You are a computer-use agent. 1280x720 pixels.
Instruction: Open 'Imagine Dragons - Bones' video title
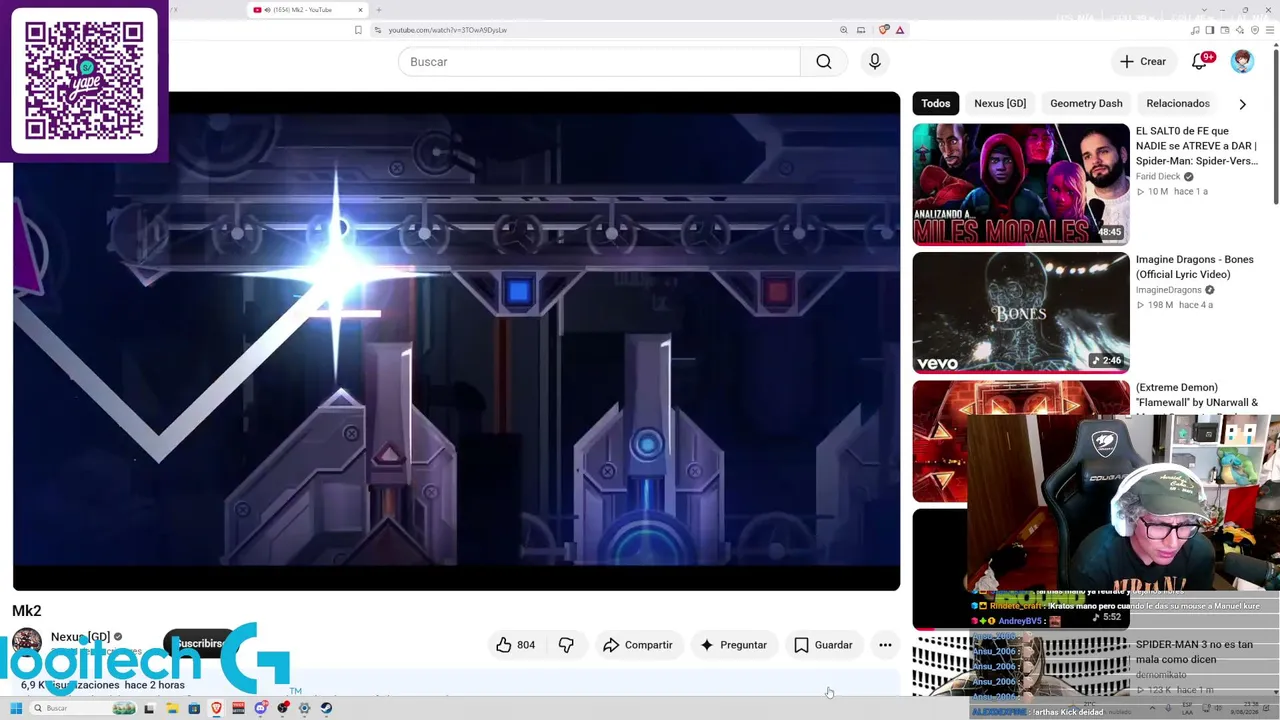[1195, 267]
